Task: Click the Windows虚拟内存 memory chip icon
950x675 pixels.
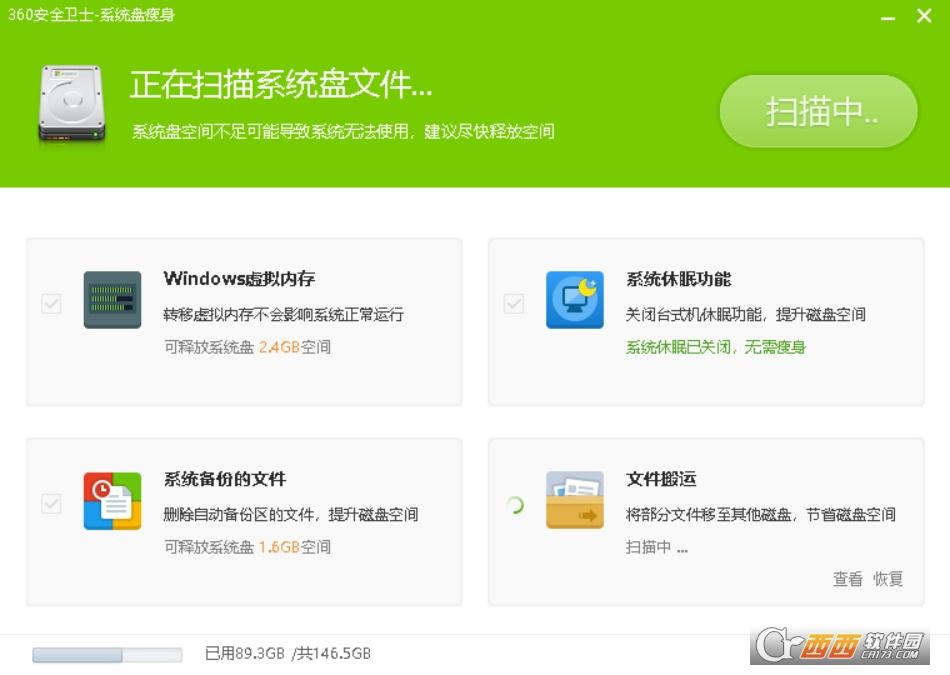Action: point(112,300)
